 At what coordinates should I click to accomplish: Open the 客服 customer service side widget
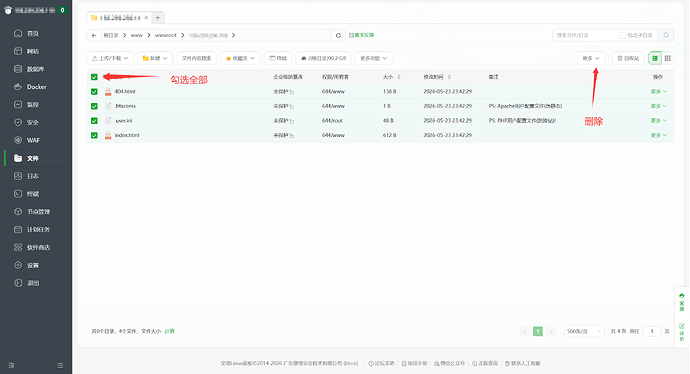[x=682, y=302]
